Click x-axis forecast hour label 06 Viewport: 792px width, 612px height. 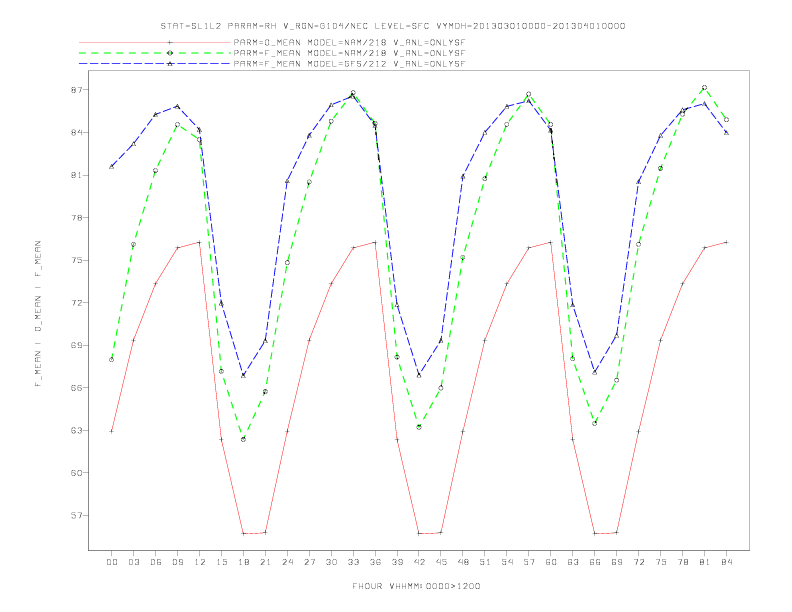click(x=156, y=562)
